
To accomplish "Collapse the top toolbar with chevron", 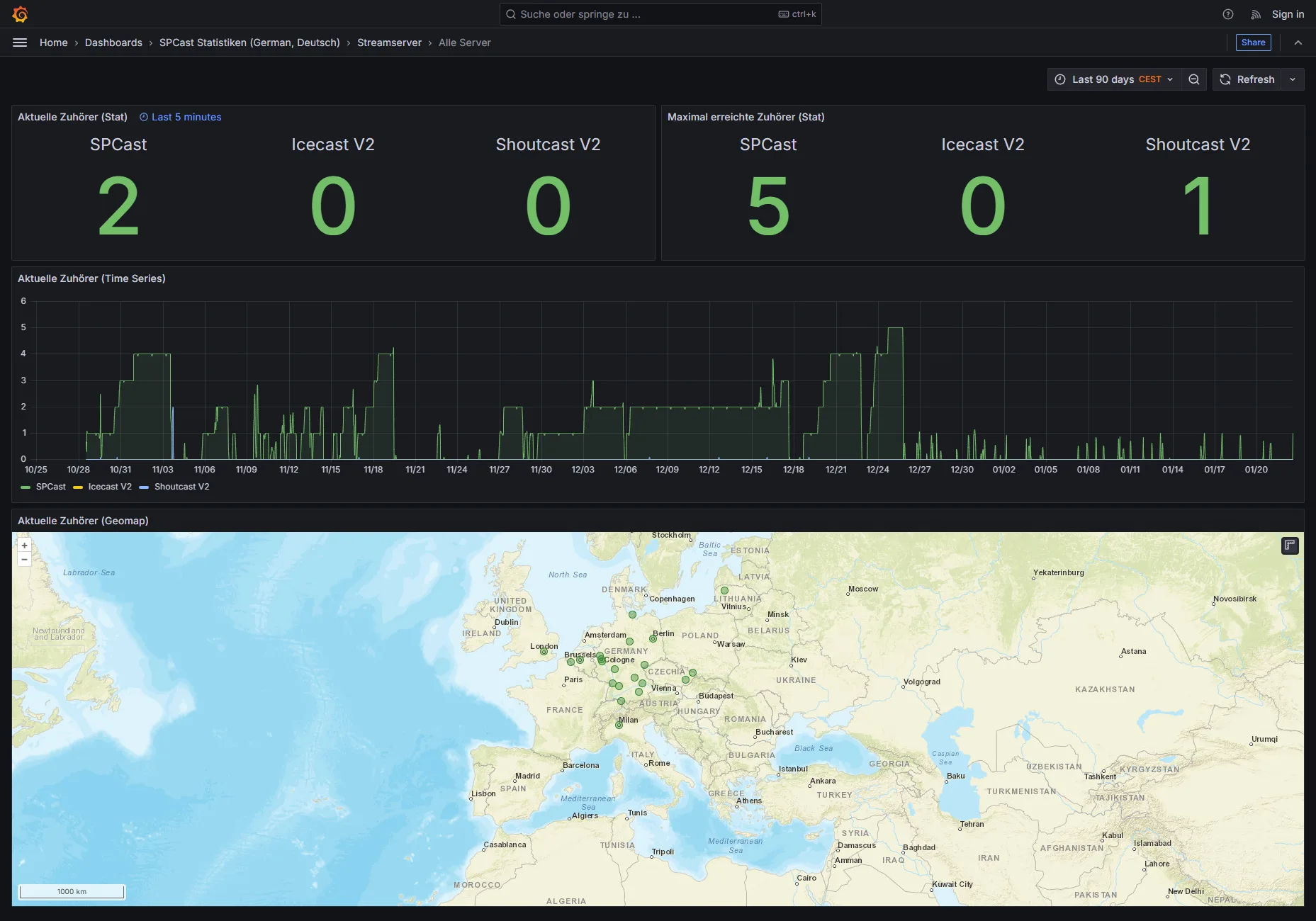I will tap(1298, 43).
